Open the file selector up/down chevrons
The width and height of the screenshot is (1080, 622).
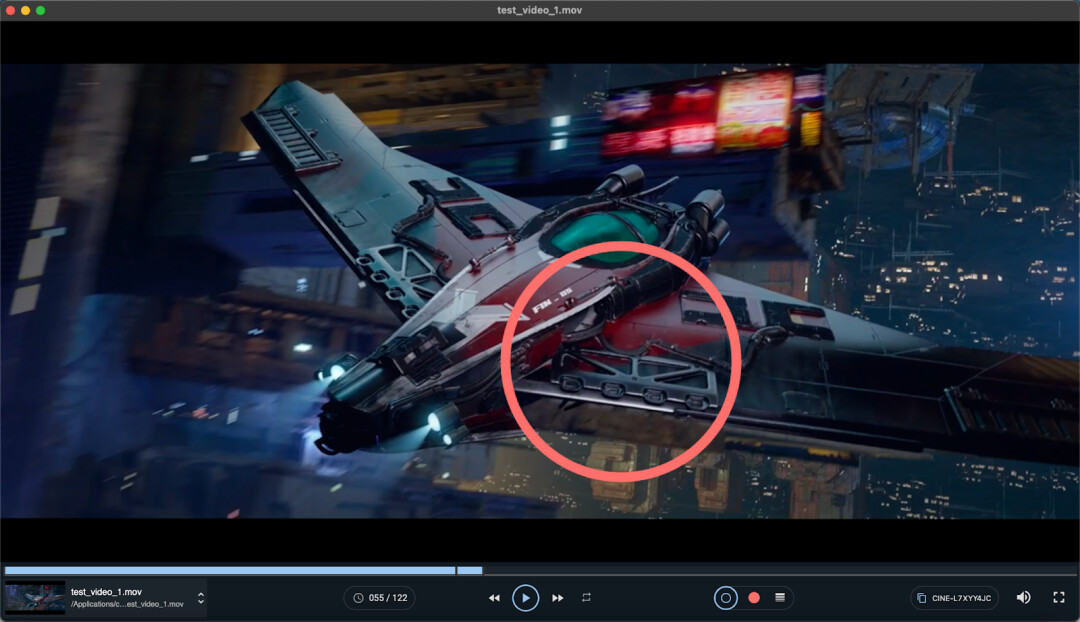pyautogui.click(x=200, y=598)
